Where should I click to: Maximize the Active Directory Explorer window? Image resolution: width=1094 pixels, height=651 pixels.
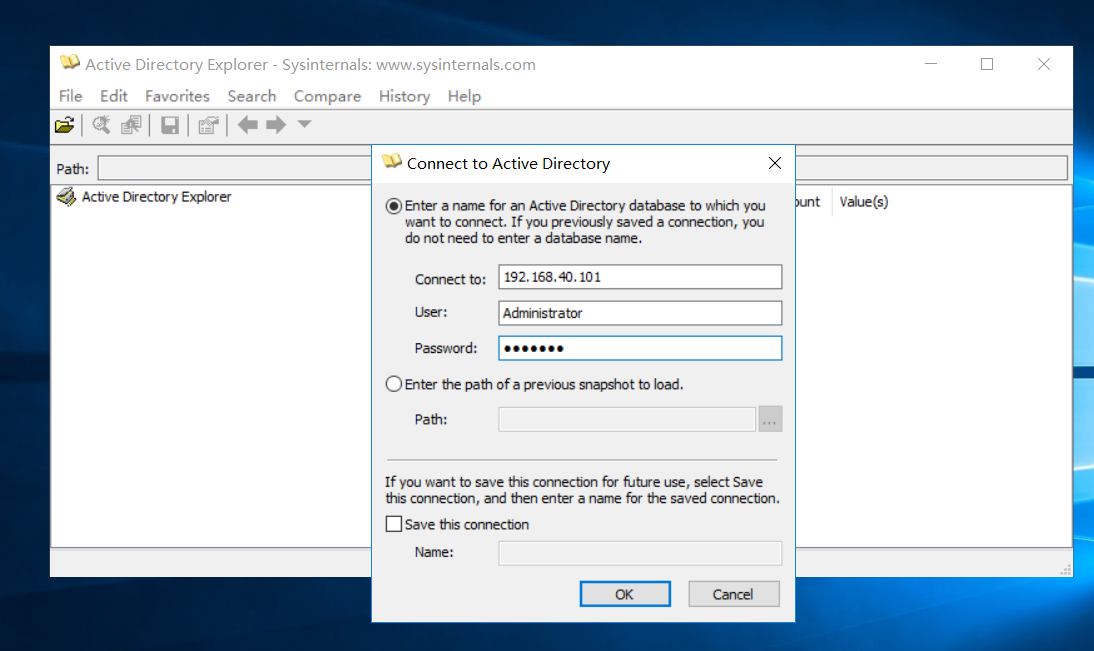tap(987, 64)
